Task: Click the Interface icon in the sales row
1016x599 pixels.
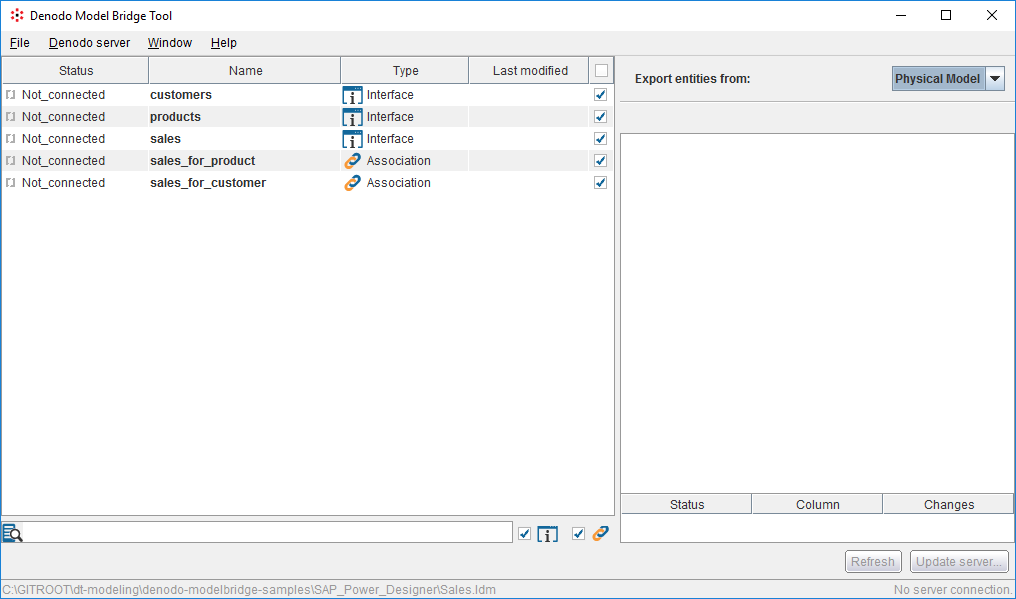Action: pyautogui.click(x=352, y=139)
